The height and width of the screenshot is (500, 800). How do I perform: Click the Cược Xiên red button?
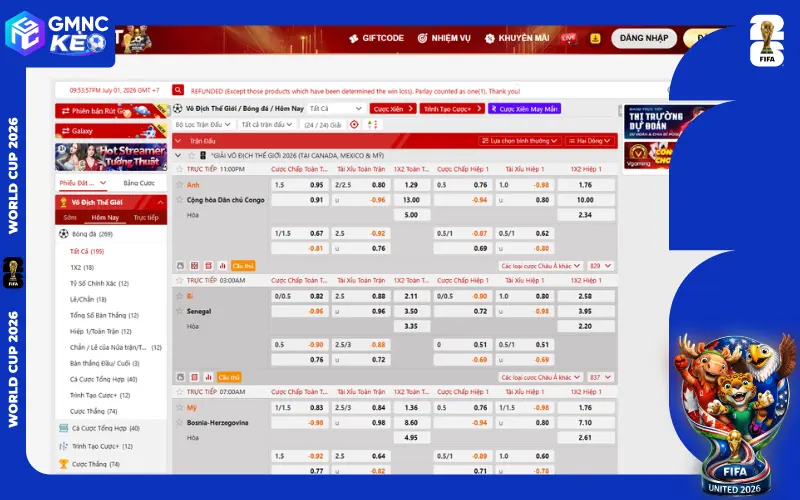393,109
